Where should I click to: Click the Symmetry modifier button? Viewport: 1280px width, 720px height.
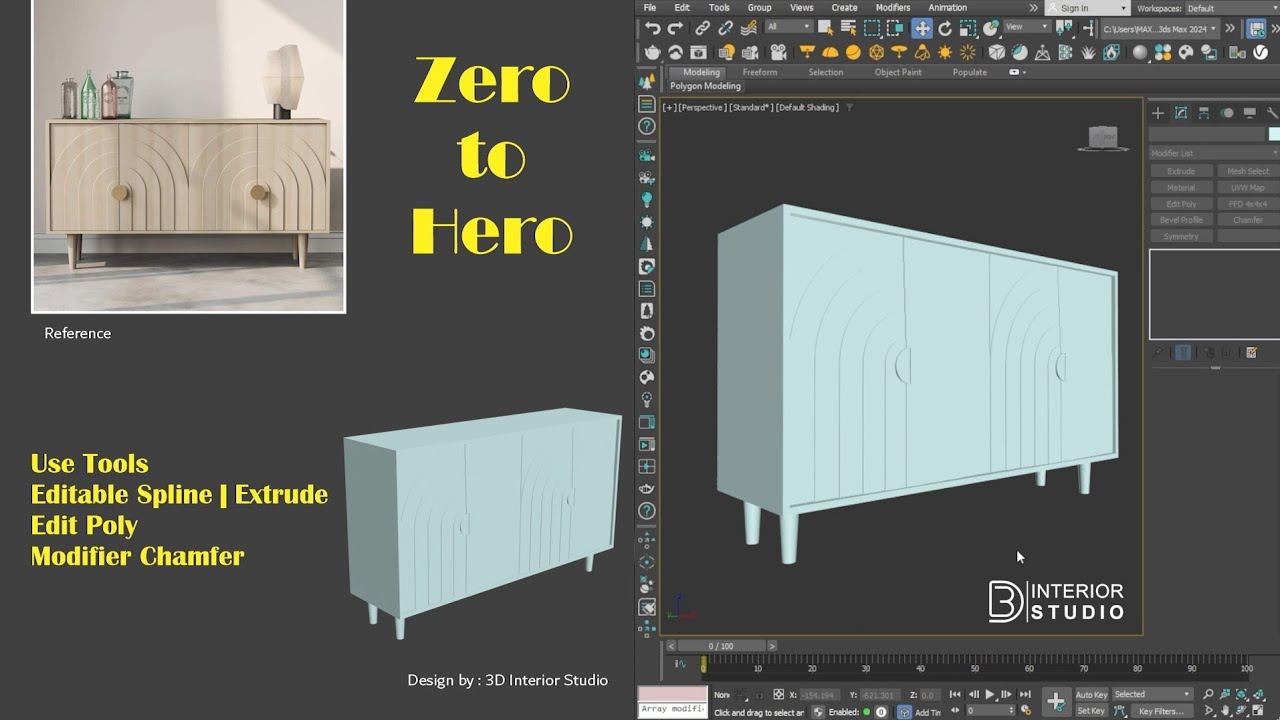pos(1181,236)
